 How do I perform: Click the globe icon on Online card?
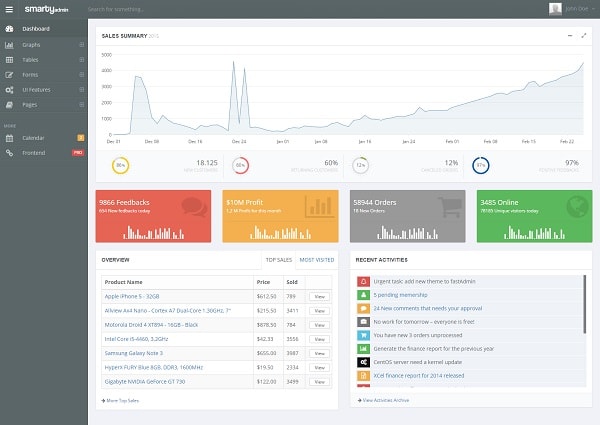(x=575, y=207)
